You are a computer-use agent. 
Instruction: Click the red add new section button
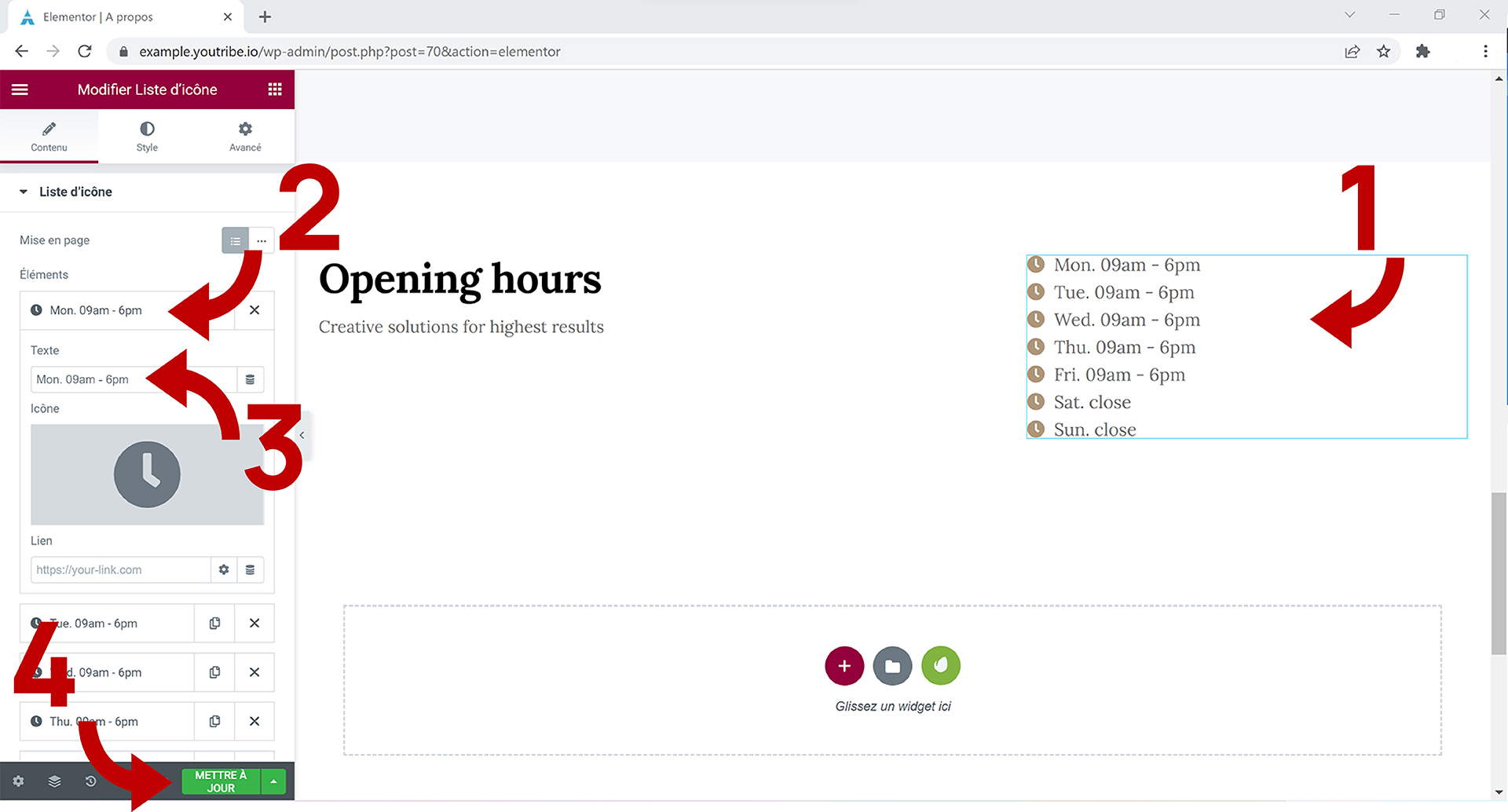[x=844, y=666]
